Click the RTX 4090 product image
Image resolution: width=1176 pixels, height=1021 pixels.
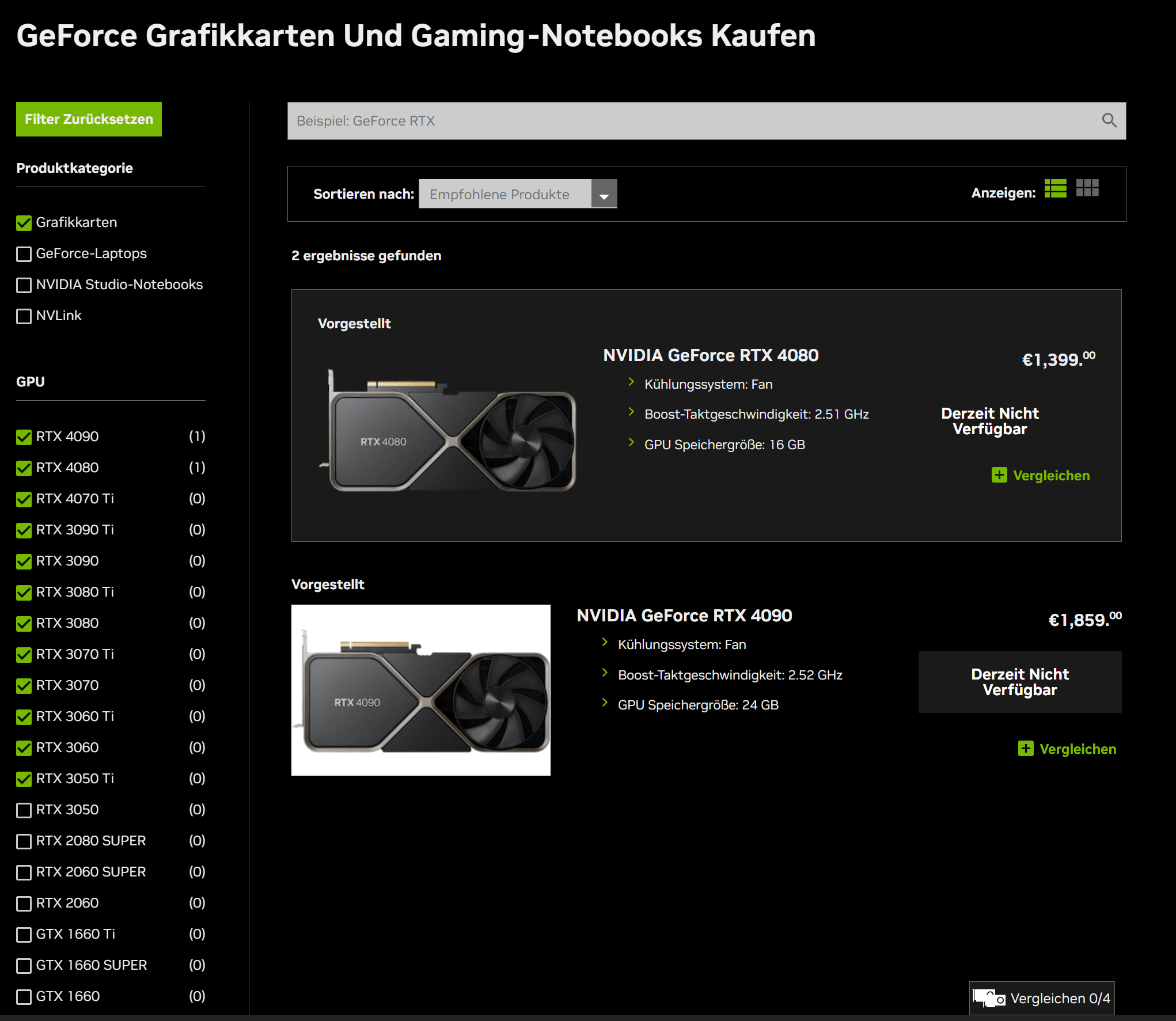point(420,690)
